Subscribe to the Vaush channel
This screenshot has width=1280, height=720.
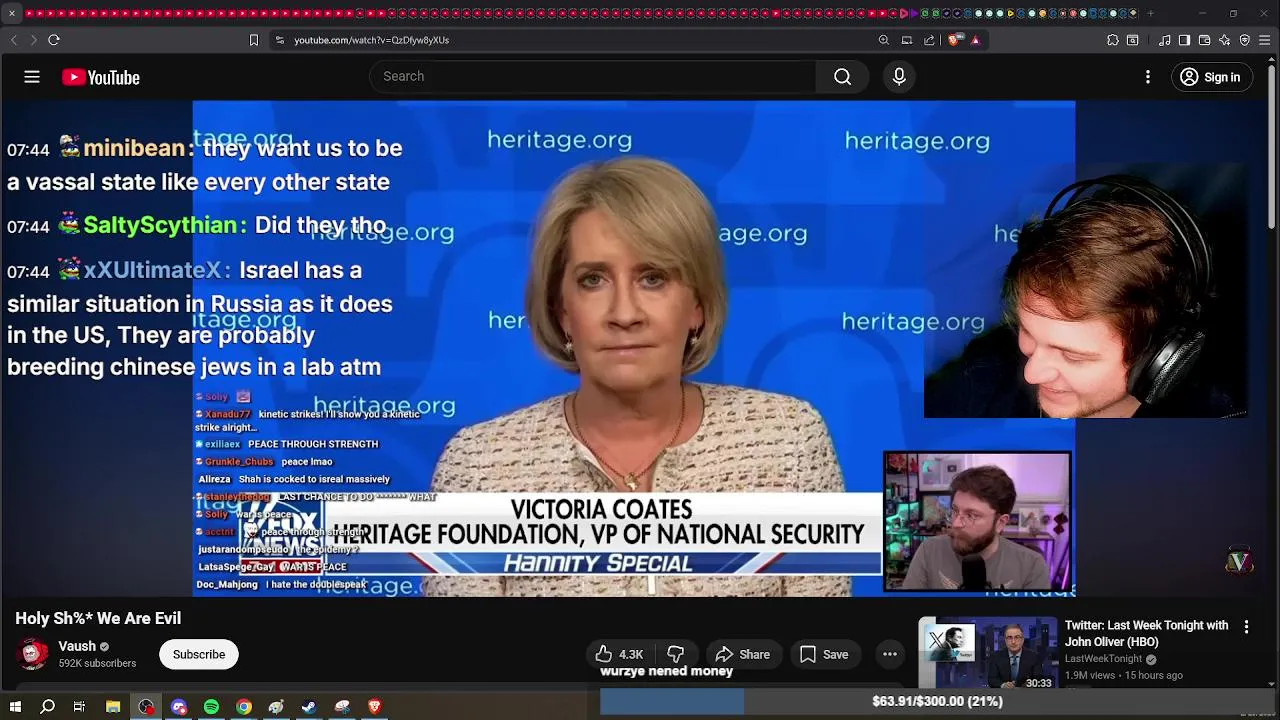[199, 655]
